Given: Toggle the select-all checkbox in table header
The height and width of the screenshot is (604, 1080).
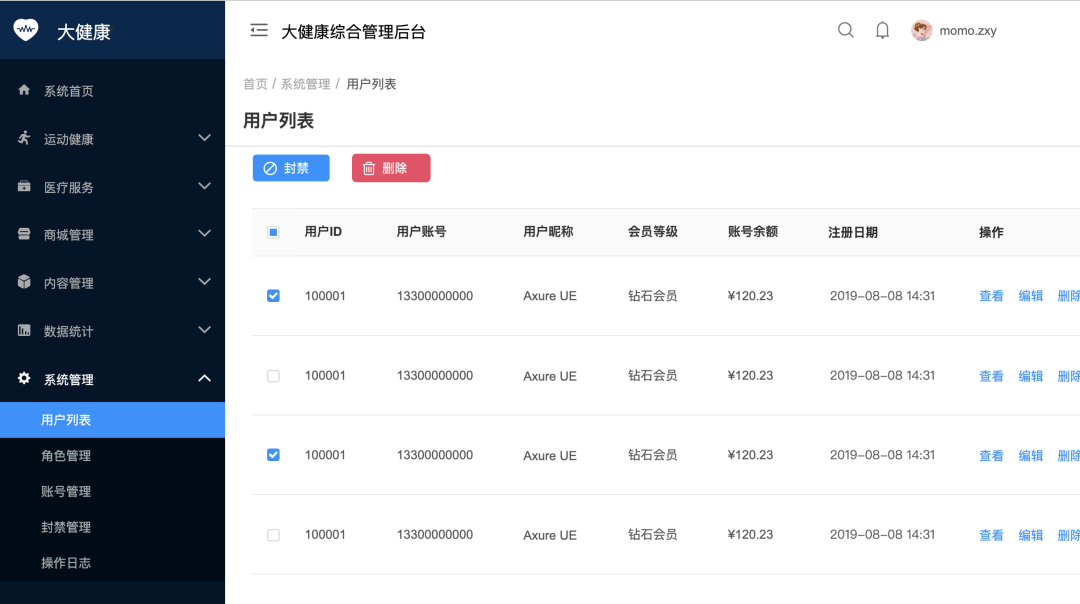Looking at the screenshot, I should pyautogui.click(x=273, y=232).
